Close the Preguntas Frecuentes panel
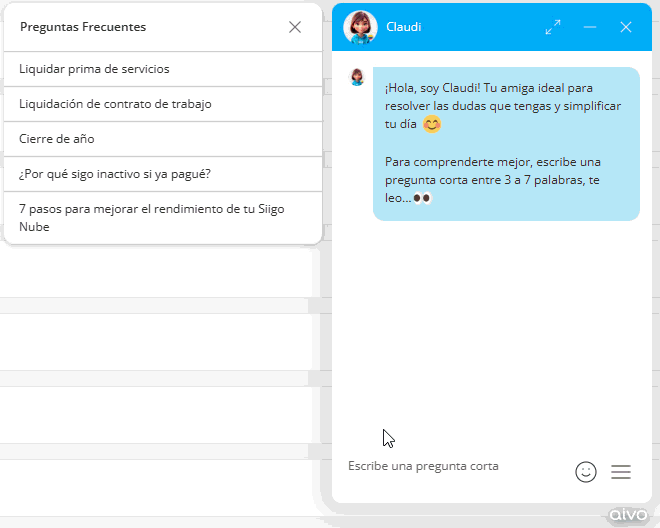The width and height of the screenshot is (660, 528). point(295,27)
